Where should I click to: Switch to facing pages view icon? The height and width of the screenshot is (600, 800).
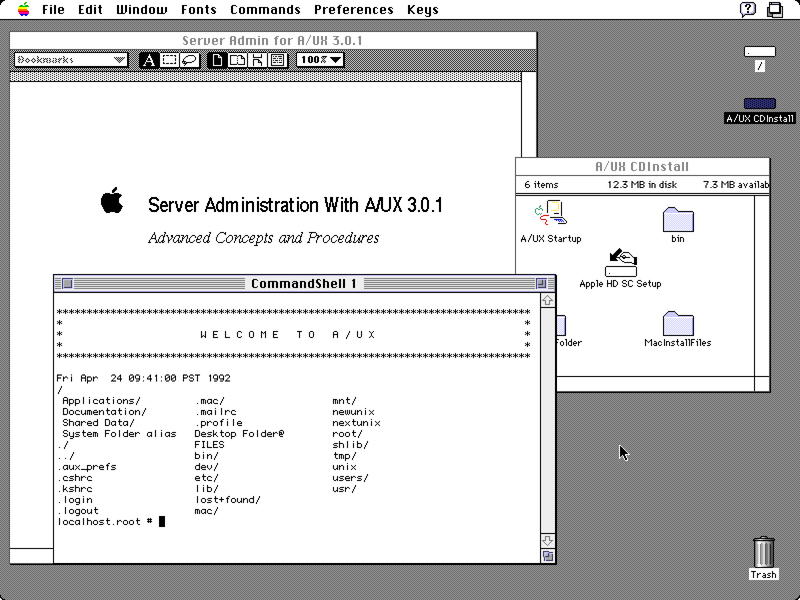pyautogui.click(x=237, y=60)
